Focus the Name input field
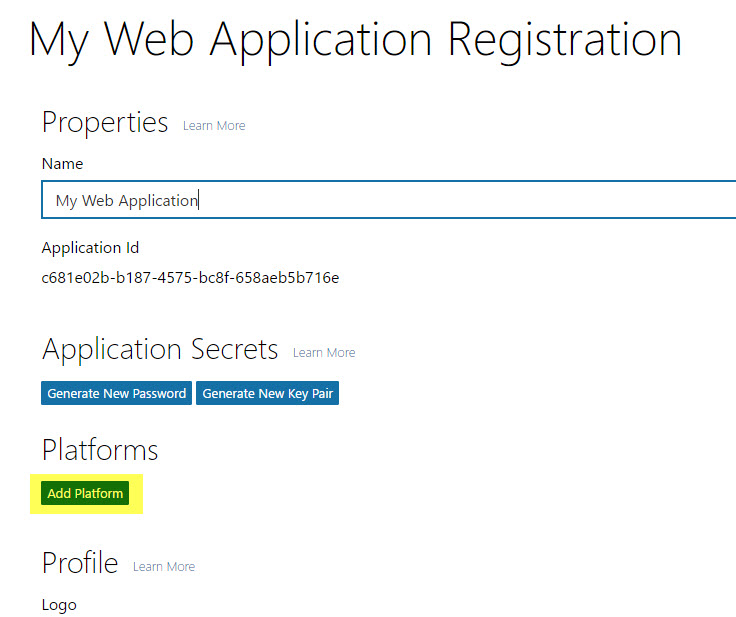The height and width of the screenshot is (617, 736). click(389, 200)
